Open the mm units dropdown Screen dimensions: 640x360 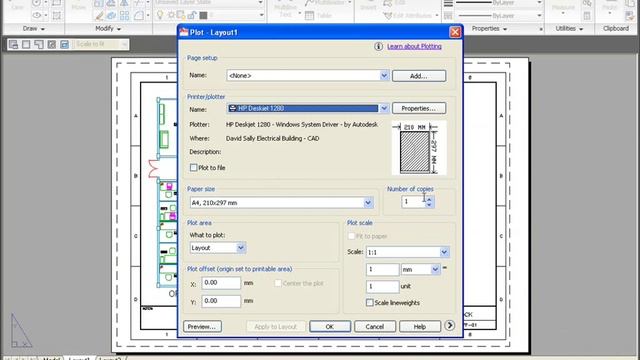[x=435, y=269]
